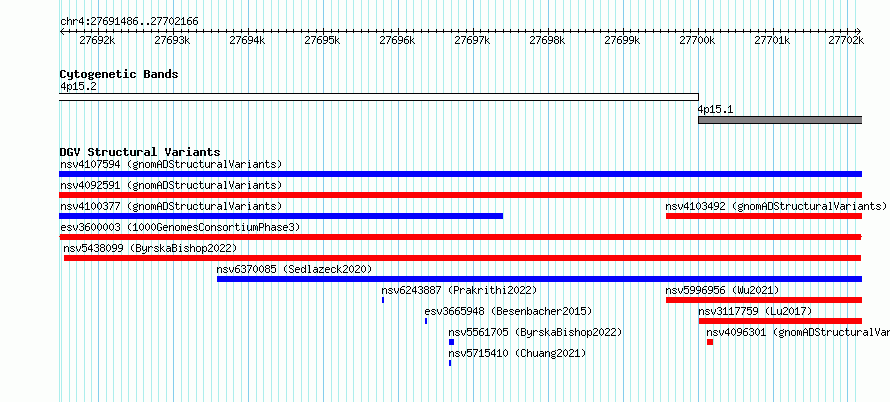Click the 27701k ruler position
Viewport: 890px width, 402px height.
pos(773,41)
